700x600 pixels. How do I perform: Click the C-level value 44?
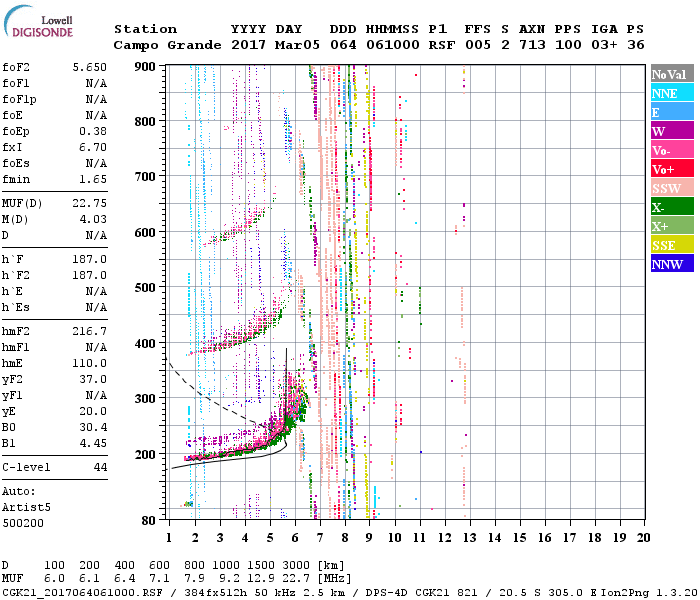pos(100,467)
